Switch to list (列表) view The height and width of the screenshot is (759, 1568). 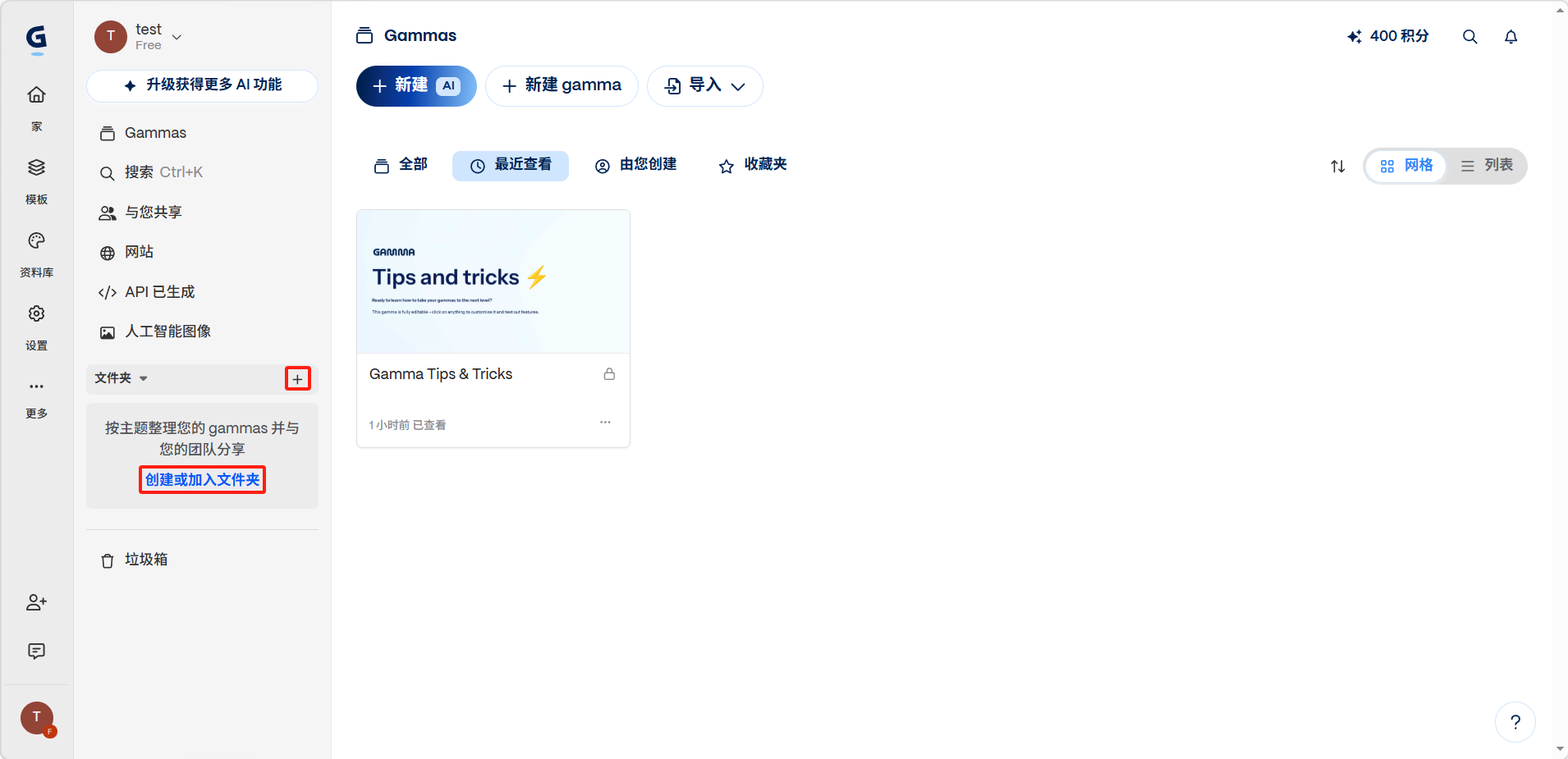click(x=1487, y=166)
